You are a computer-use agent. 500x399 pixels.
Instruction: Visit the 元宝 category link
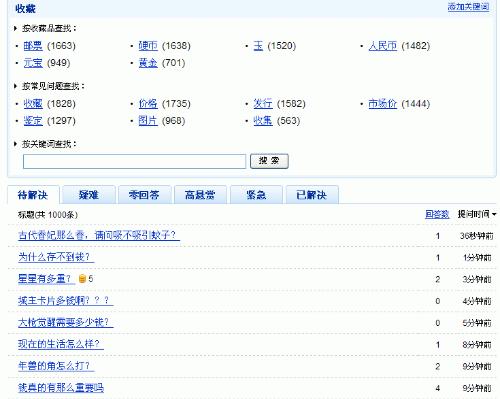(x=33, y=63)
